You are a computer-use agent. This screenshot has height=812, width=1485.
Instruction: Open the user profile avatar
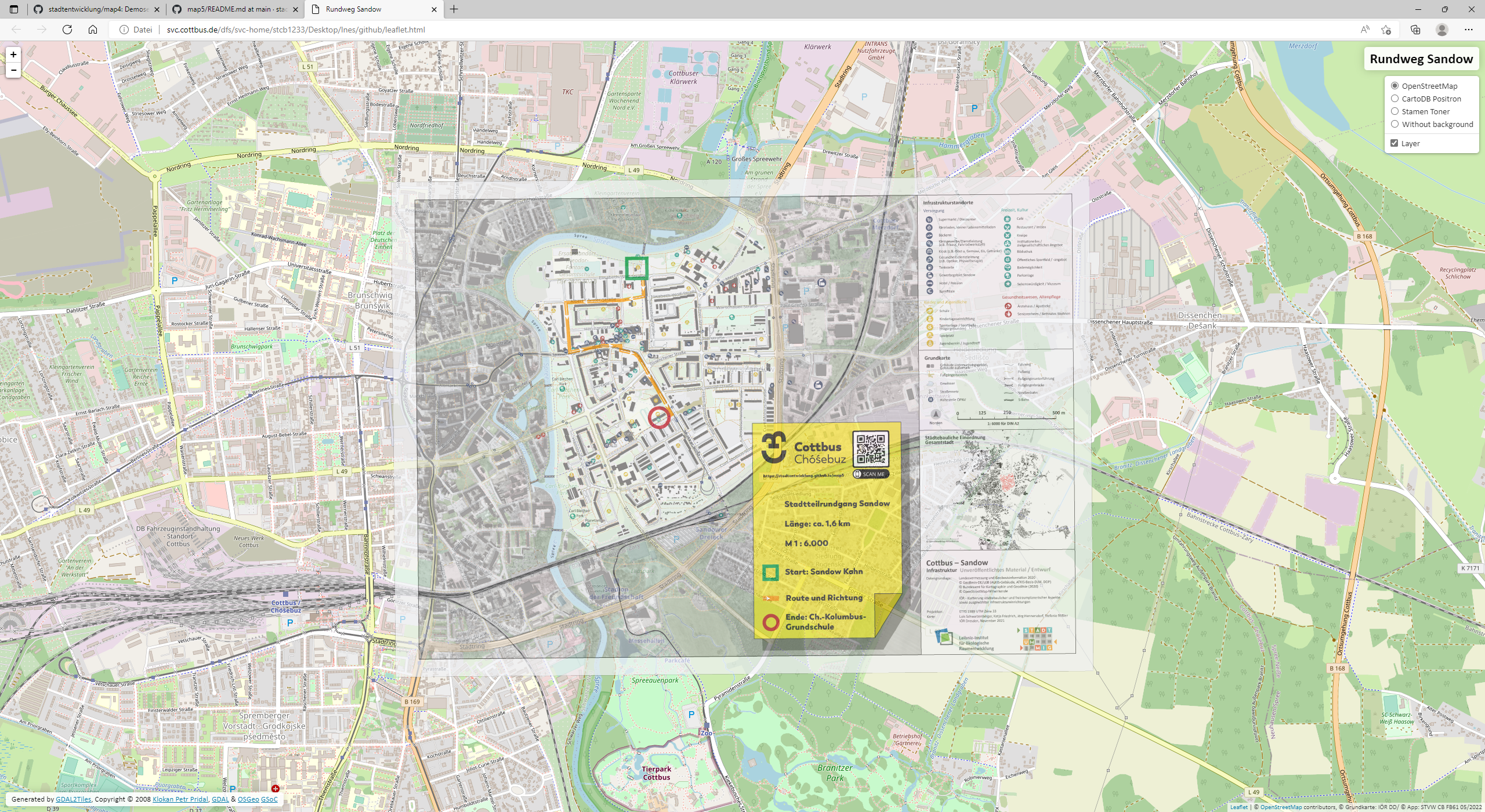1442,30
